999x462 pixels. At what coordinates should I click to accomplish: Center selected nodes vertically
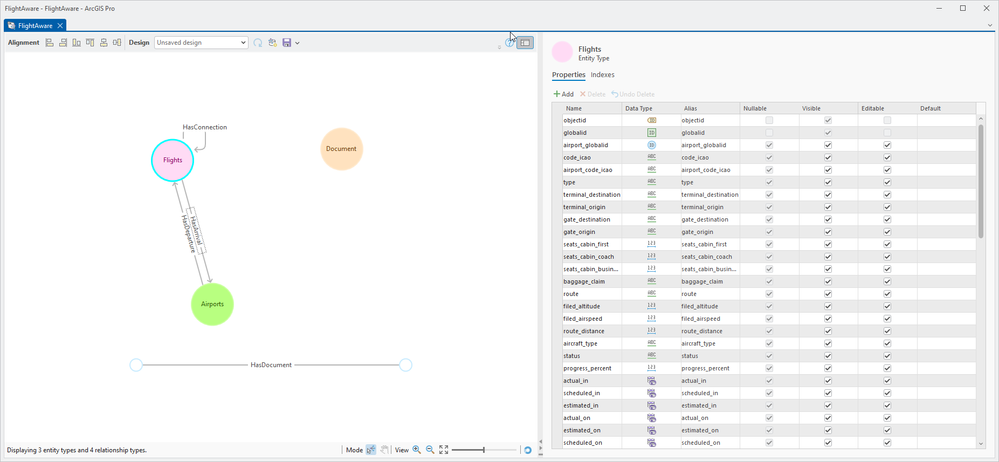pos(103,43)
